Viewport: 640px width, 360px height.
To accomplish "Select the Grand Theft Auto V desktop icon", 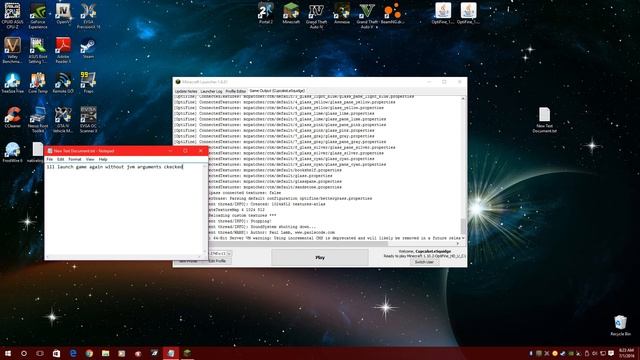I will 367,16.
